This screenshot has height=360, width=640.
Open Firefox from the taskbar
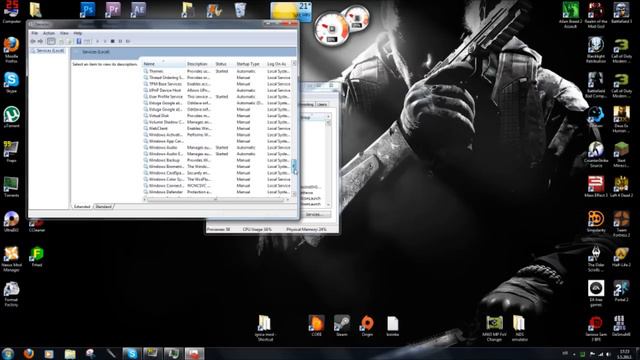tap(29, 353)
